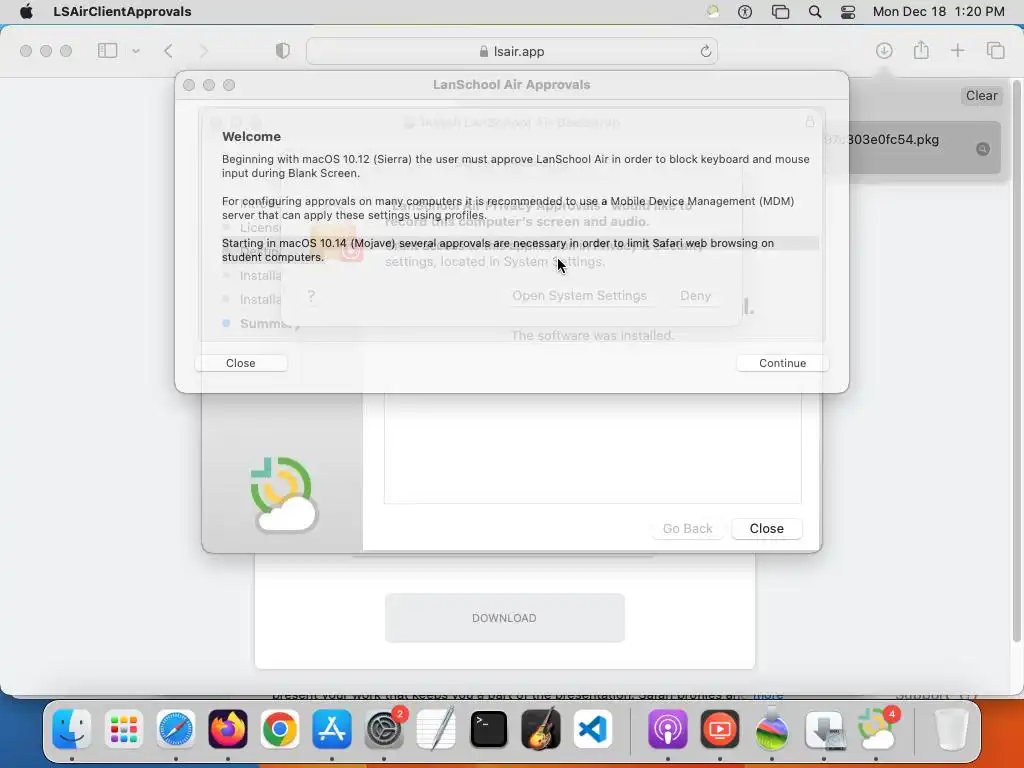The width and height of the screenshot is (1024, 768).
Task: Show Safari tab overview
Action: (x=995, y=50)
